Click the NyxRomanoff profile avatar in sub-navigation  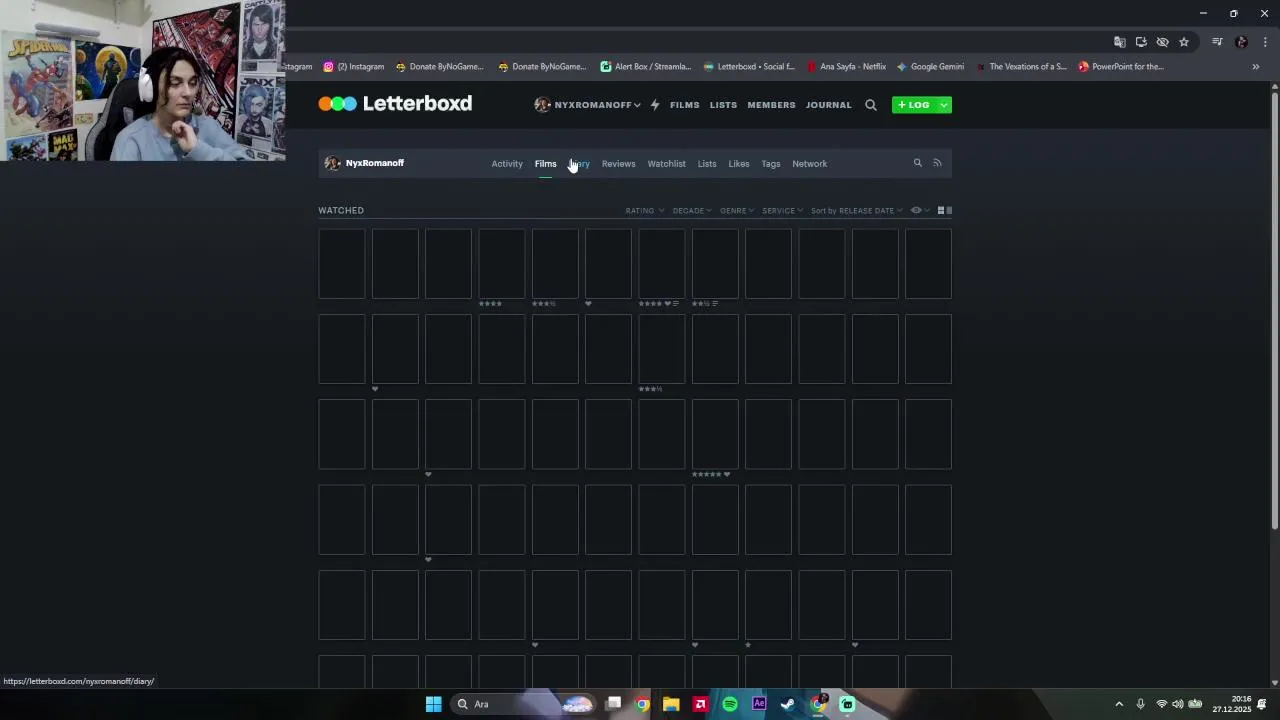(332, 163)
